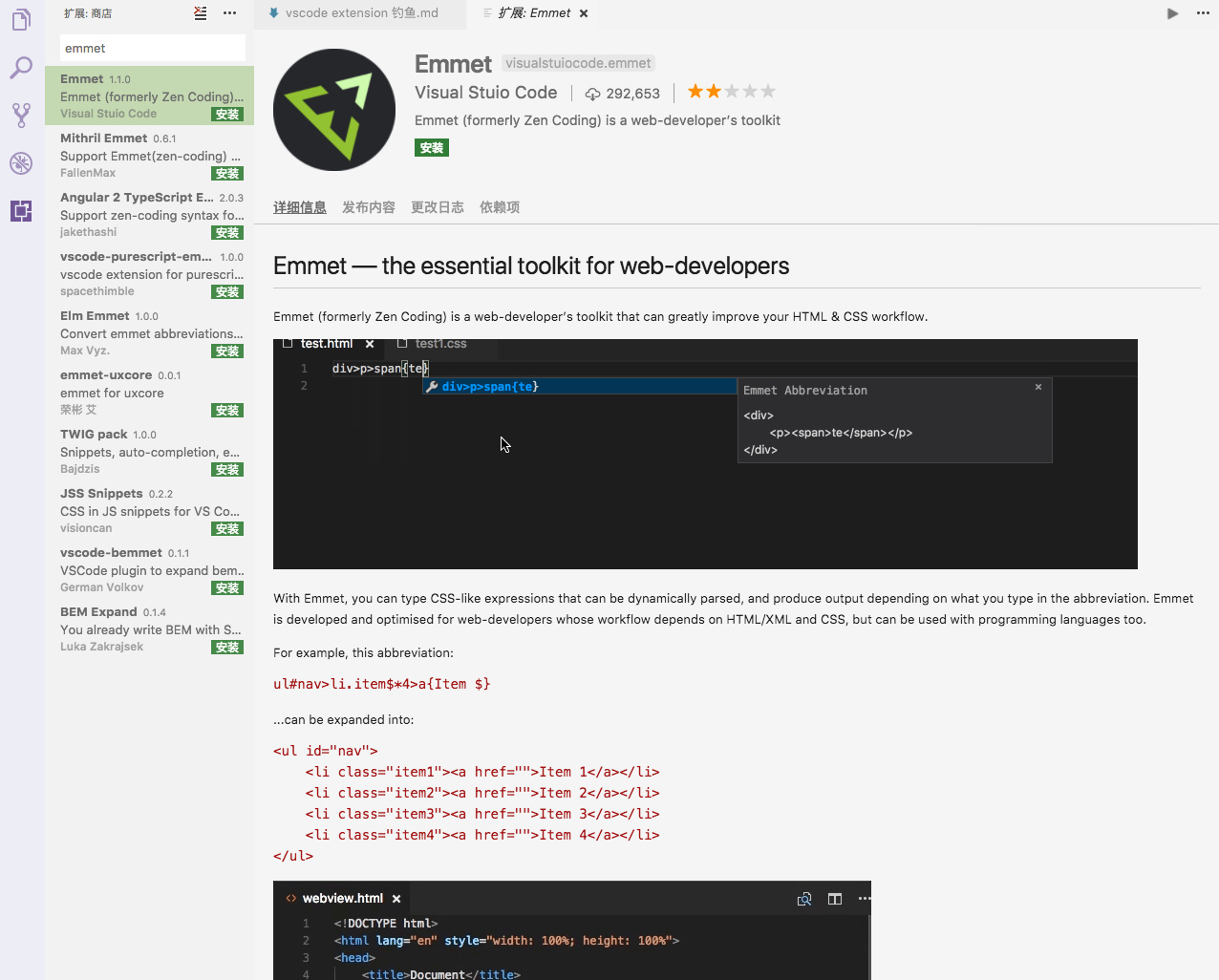Click the extension search input field
The height and width of the screenshot is (980, 1219).
click(153, 48)
